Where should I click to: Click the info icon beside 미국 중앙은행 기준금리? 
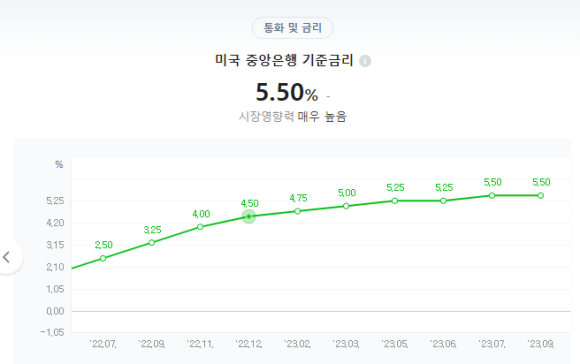click(365, 61)
